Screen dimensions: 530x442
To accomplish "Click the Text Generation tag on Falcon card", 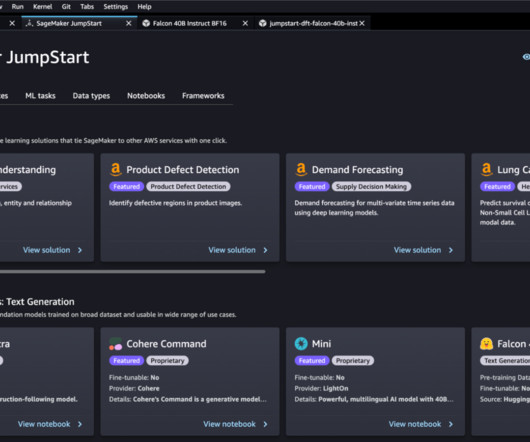I will [505, 361].
